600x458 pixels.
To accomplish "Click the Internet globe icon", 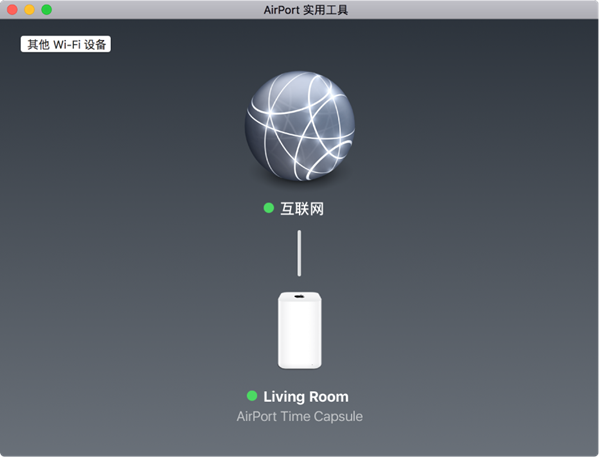I will 299,125.
